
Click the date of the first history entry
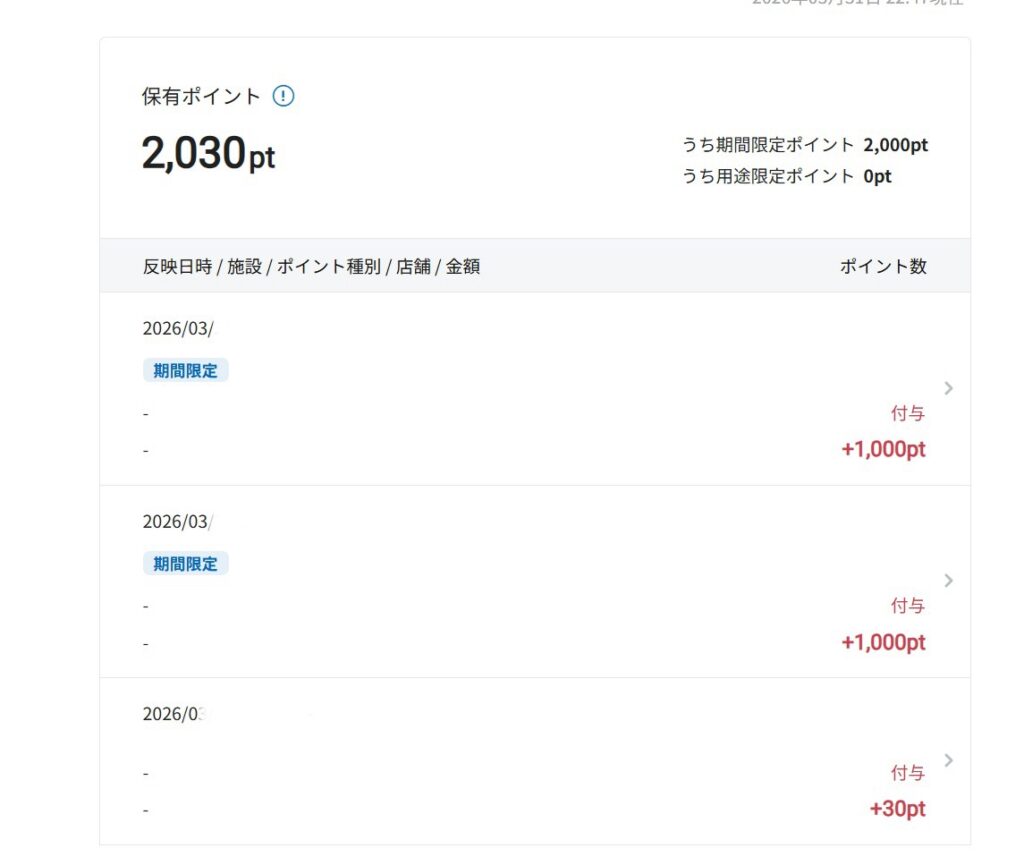(178, 328)
